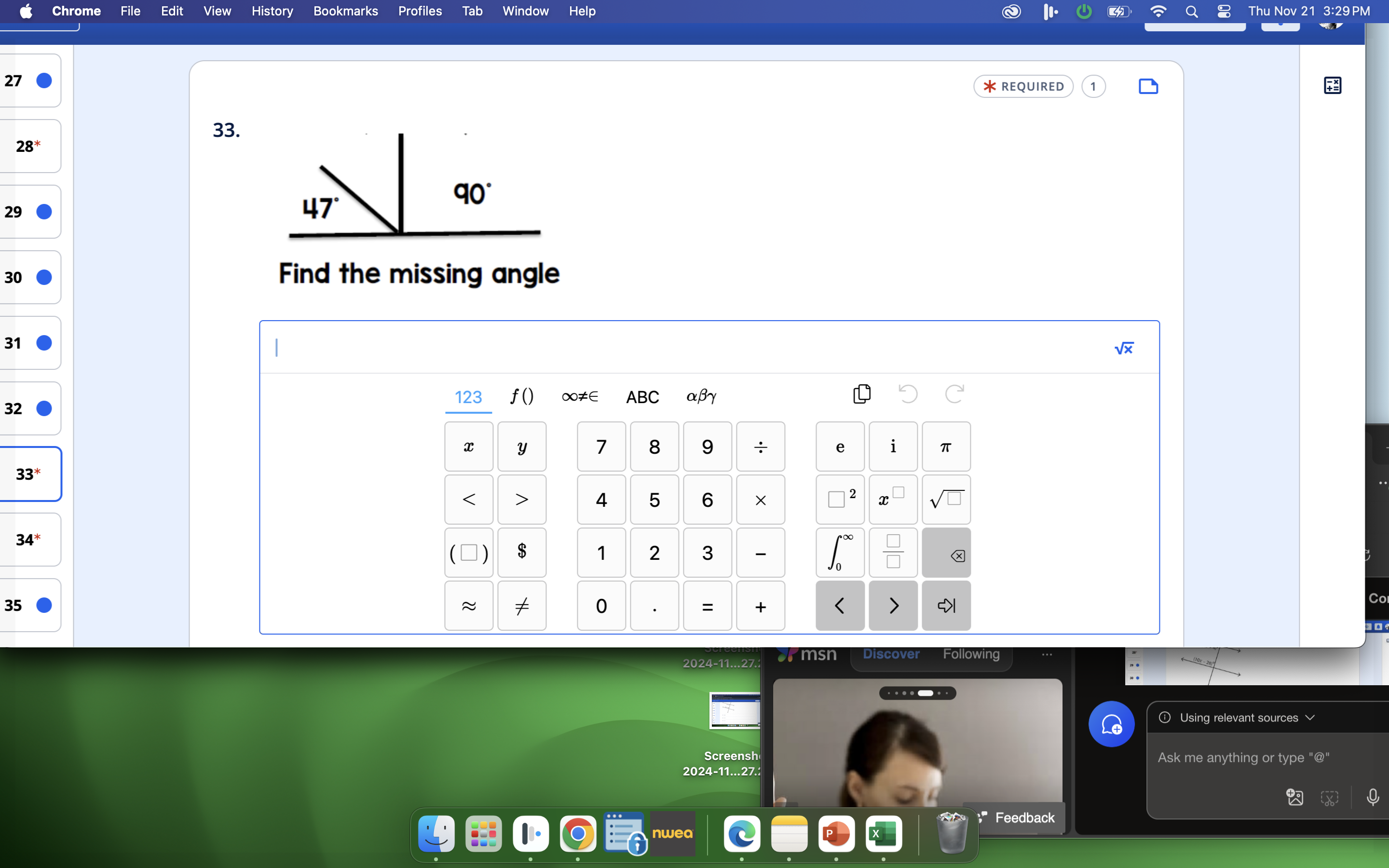
Task: Click the number 4 key
Action: coord(601,500)
